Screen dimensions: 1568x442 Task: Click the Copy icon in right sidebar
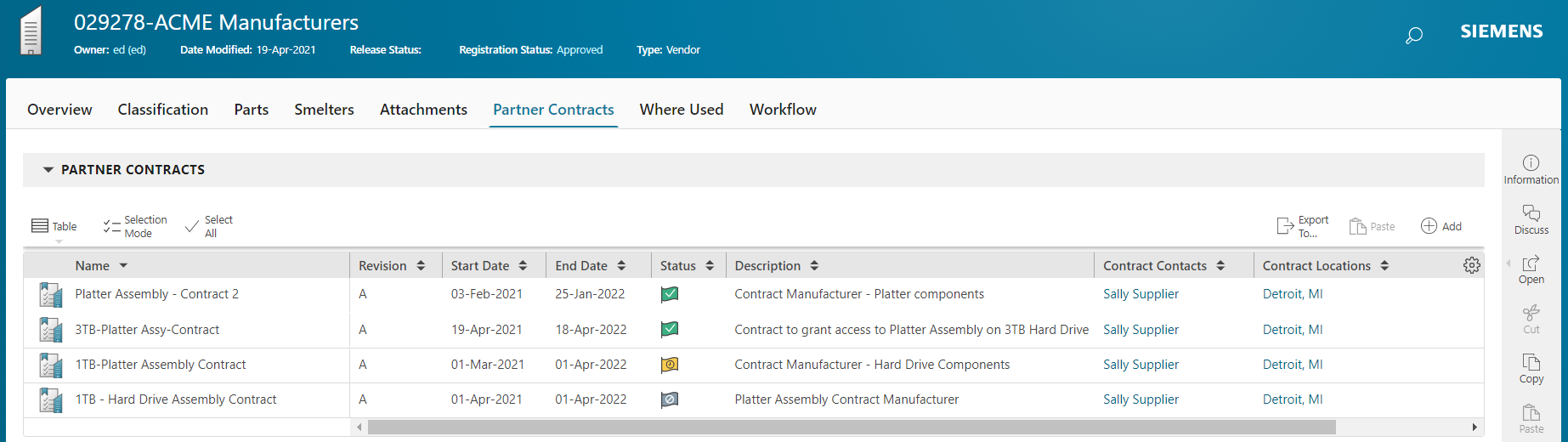click(x=1531, y=363)
